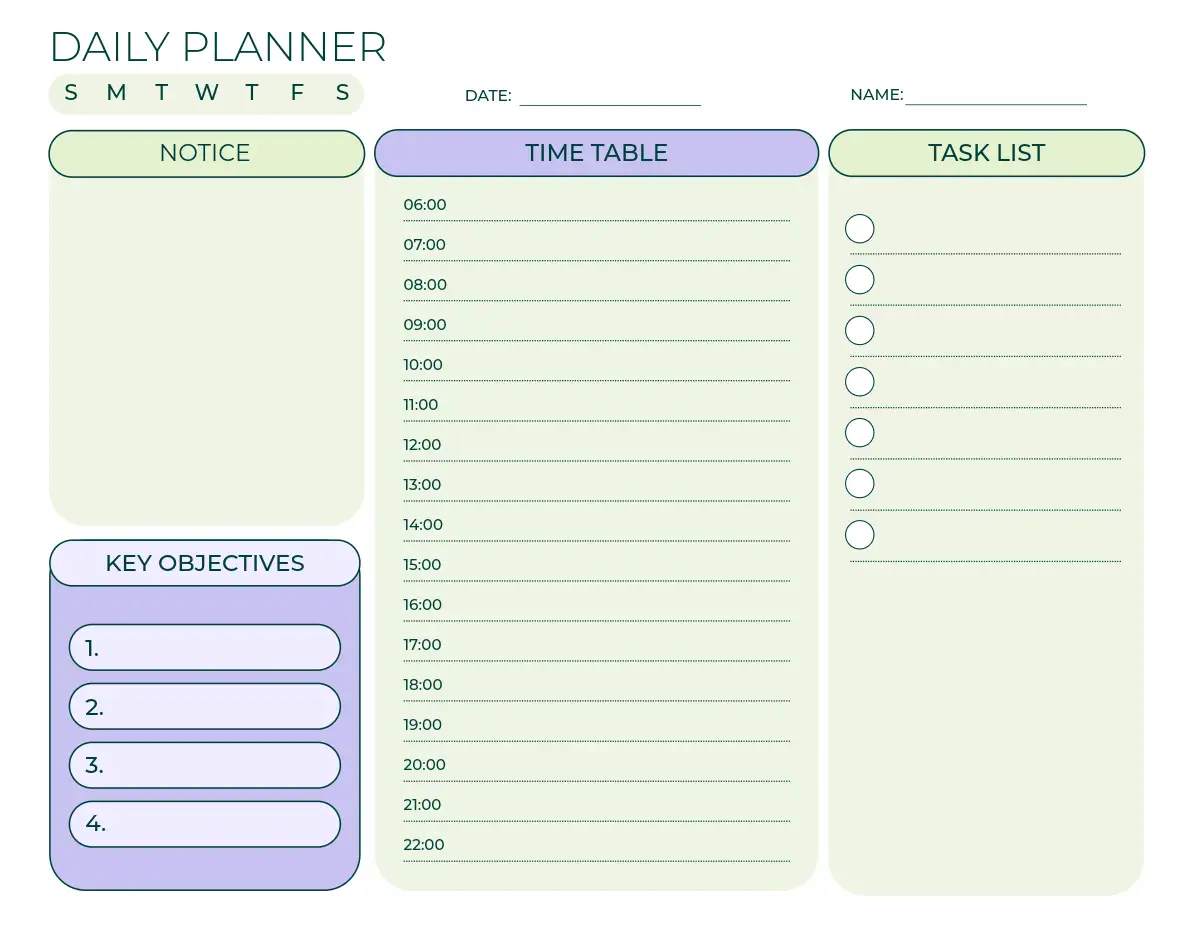Select key objective number 3 field
The height and width of the screenshot is (927, 1200).
coord(205,766)
